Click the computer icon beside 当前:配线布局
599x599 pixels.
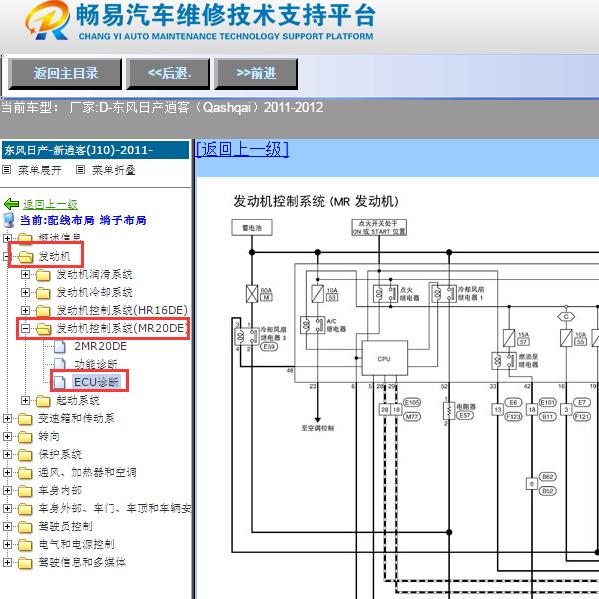tap(9, 221)
